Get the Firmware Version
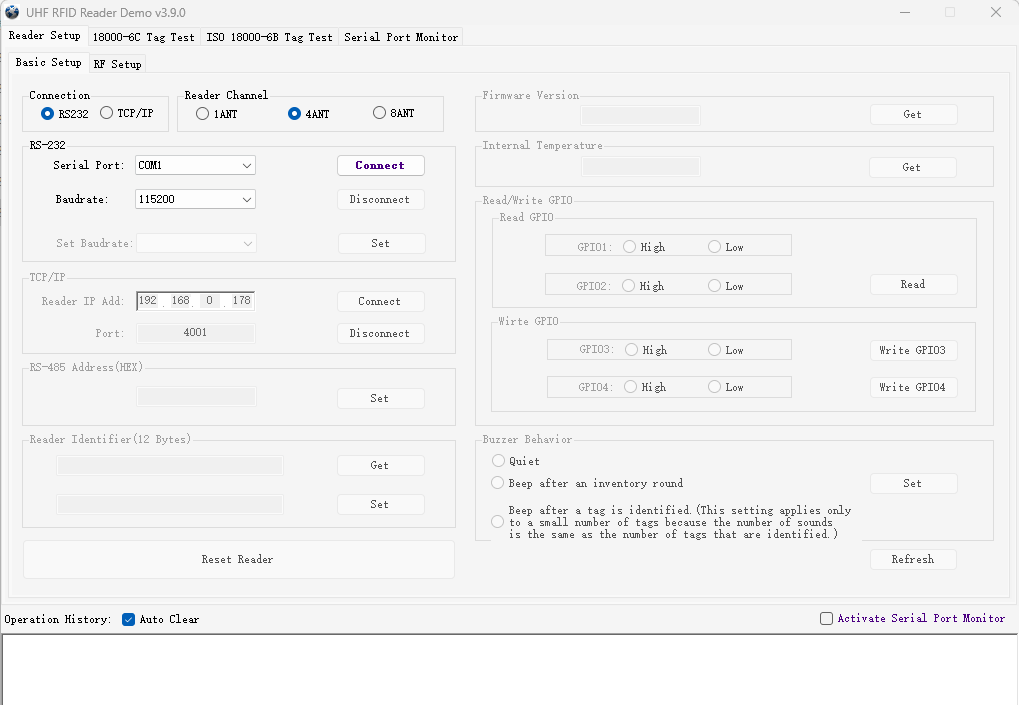Viewport: 1019px width, 705px height. tap(913, 114)
